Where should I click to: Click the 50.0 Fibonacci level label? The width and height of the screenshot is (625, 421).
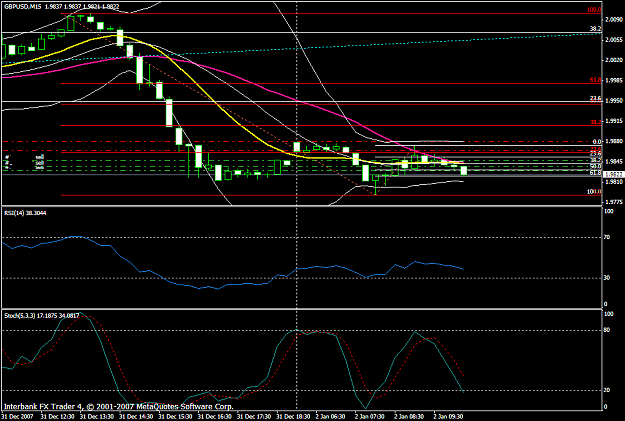[596, 166]
